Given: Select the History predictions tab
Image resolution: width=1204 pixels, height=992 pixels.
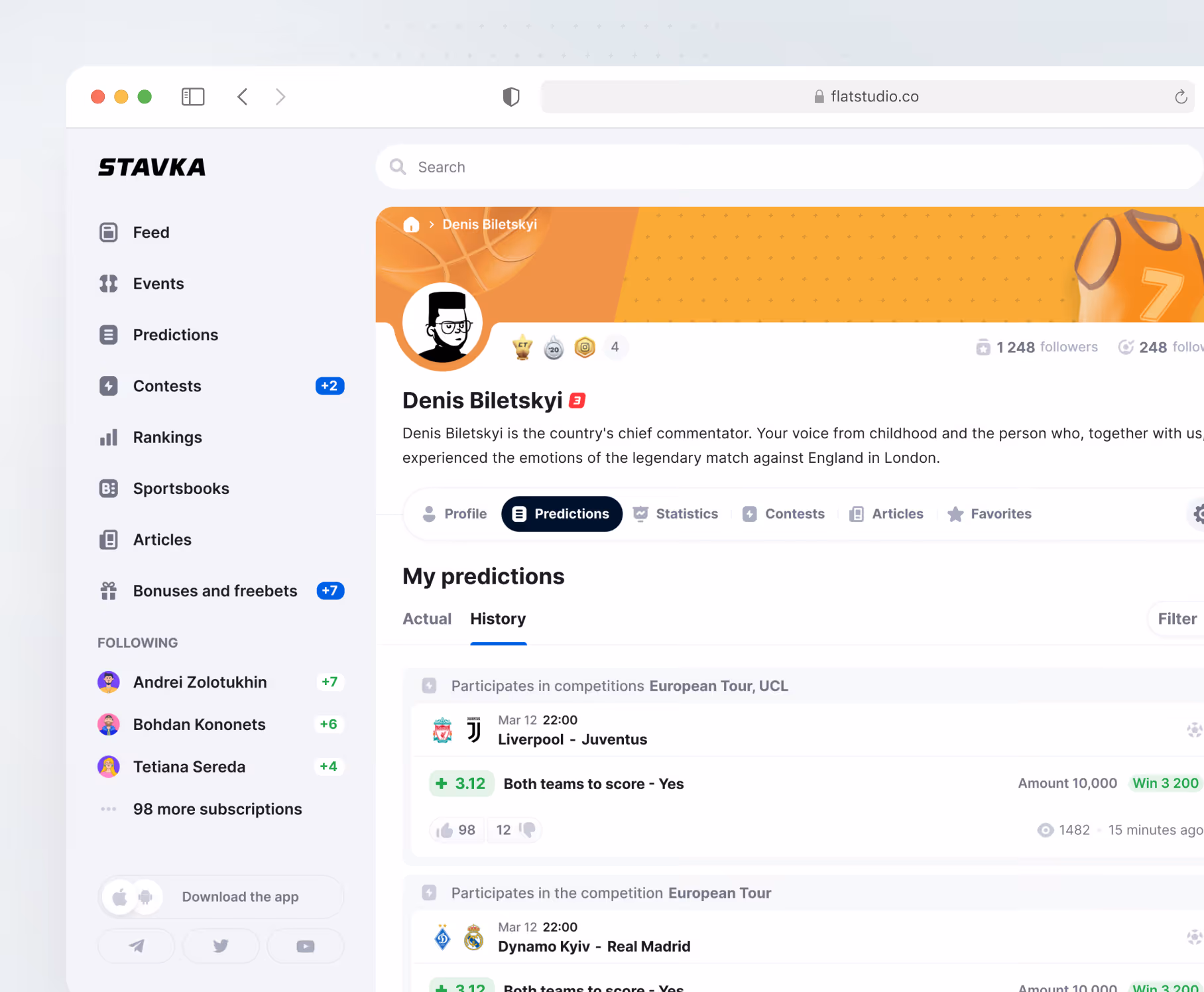Looking at the screenshot, I should point(498,619).
